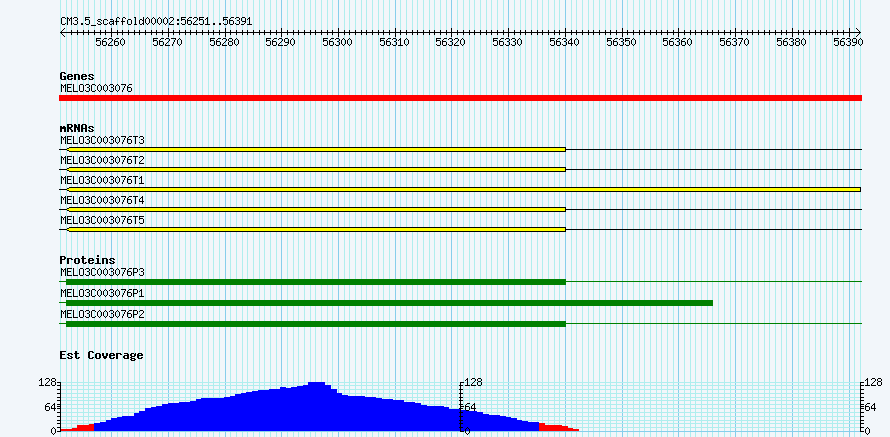The image size is (890, 437).
Task: Click the MELO3C003076P3 label text
Action: 102,272
